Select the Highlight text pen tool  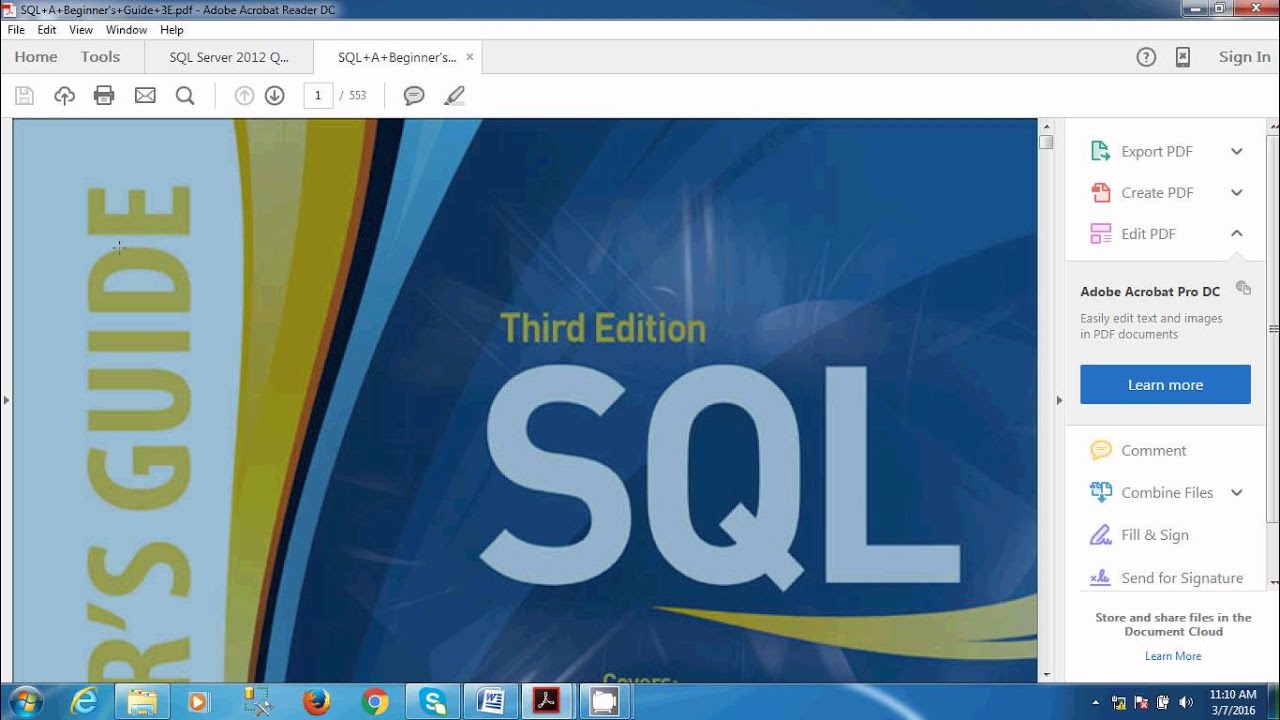pyautogui.click(x=455, y=96)
